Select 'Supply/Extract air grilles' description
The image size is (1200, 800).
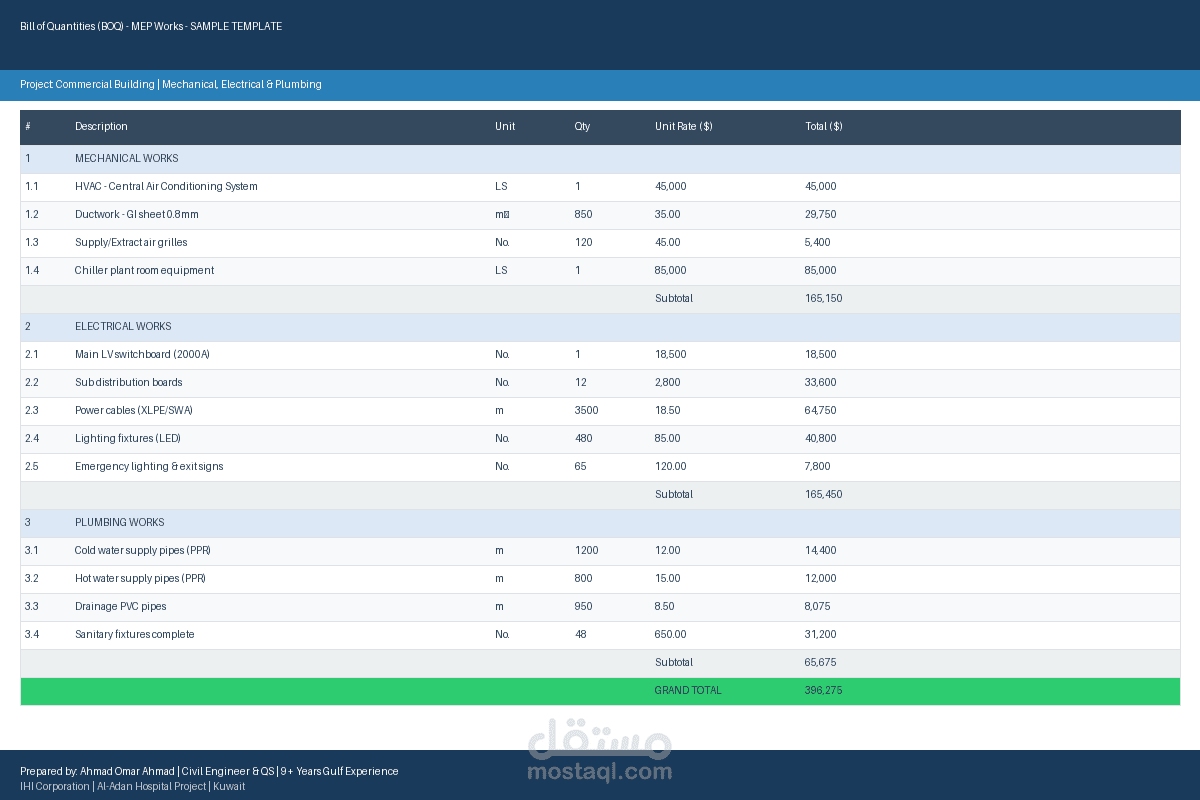[131, 243]
